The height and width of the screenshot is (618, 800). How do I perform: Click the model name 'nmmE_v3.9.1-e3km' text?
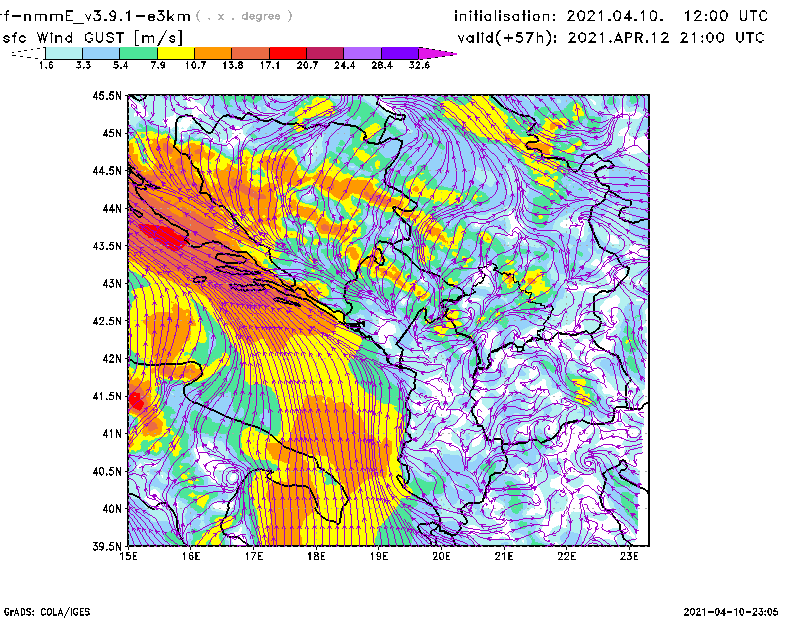[x=103, y=16]
